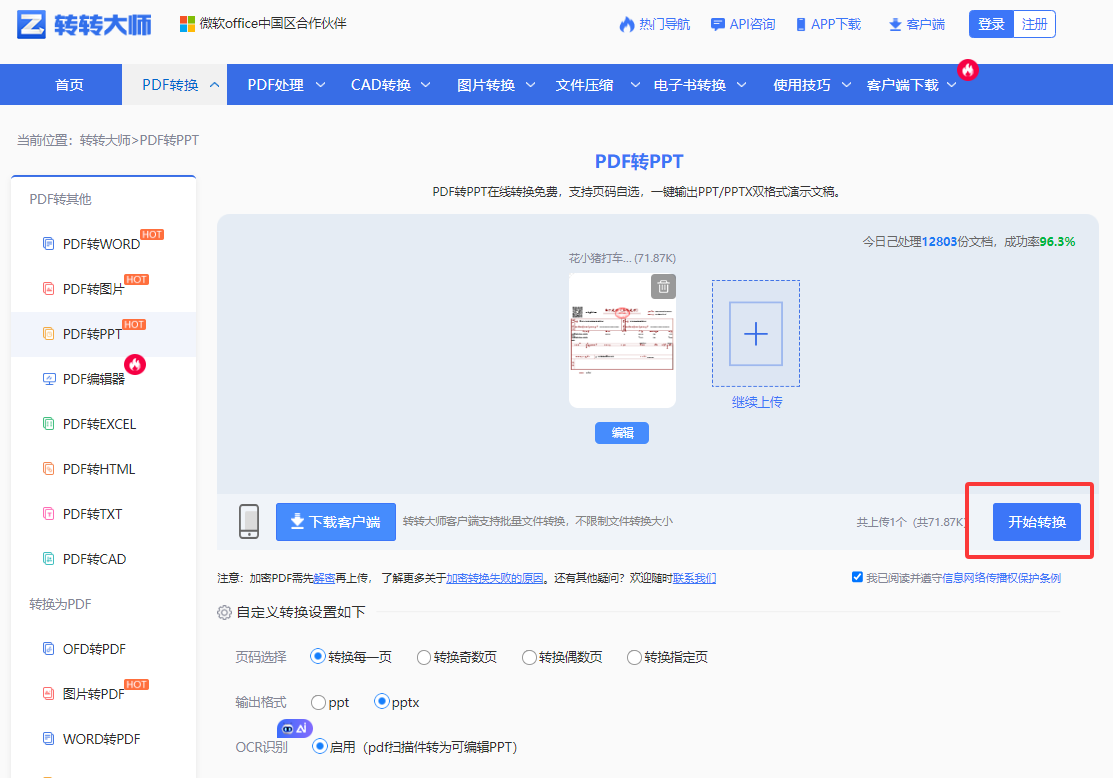Image resolution: width=1113 pixels, height=778 pixels.
Task: Click the icon next to PDF转HTML
Action: point(48,469)
